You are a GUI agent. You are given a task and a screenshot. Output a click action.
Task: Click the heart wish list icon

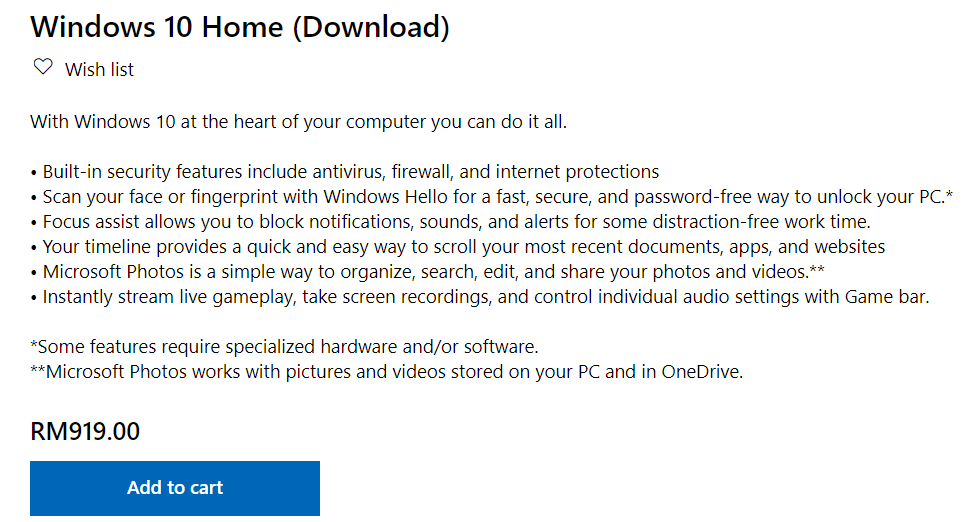tap(43, 68)
